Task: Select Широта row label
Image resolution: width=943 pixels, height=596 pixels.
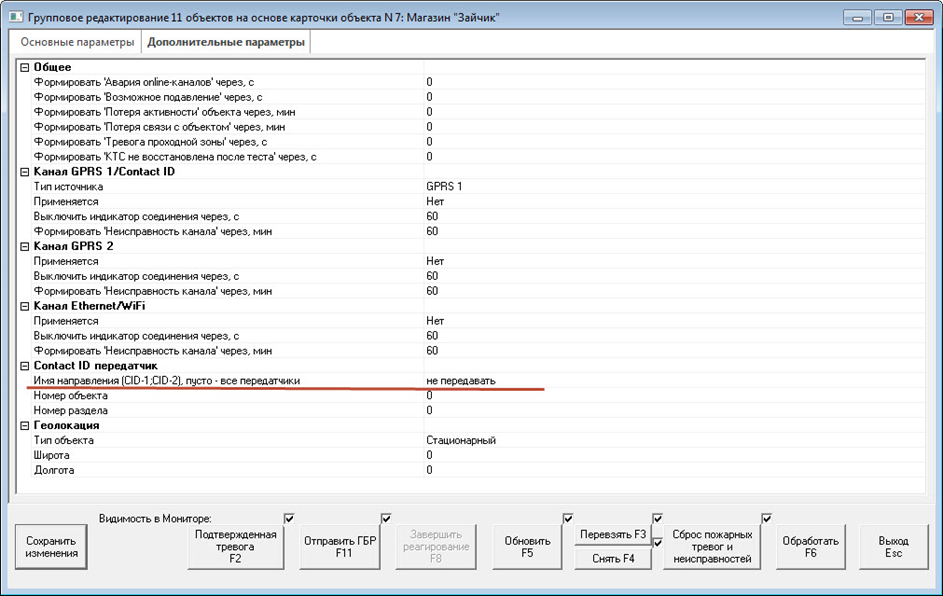Action: click(x=51, y=455)
